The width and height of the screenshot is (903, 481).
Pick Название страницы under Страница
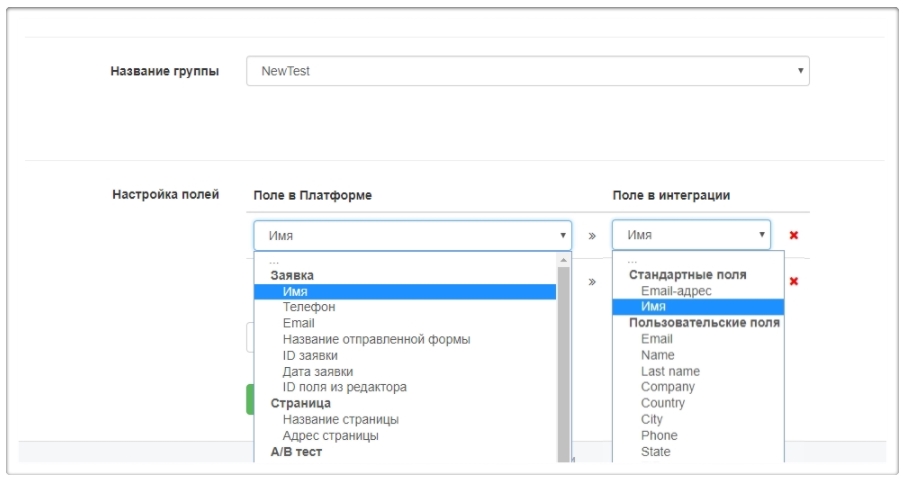click(340, 419)
